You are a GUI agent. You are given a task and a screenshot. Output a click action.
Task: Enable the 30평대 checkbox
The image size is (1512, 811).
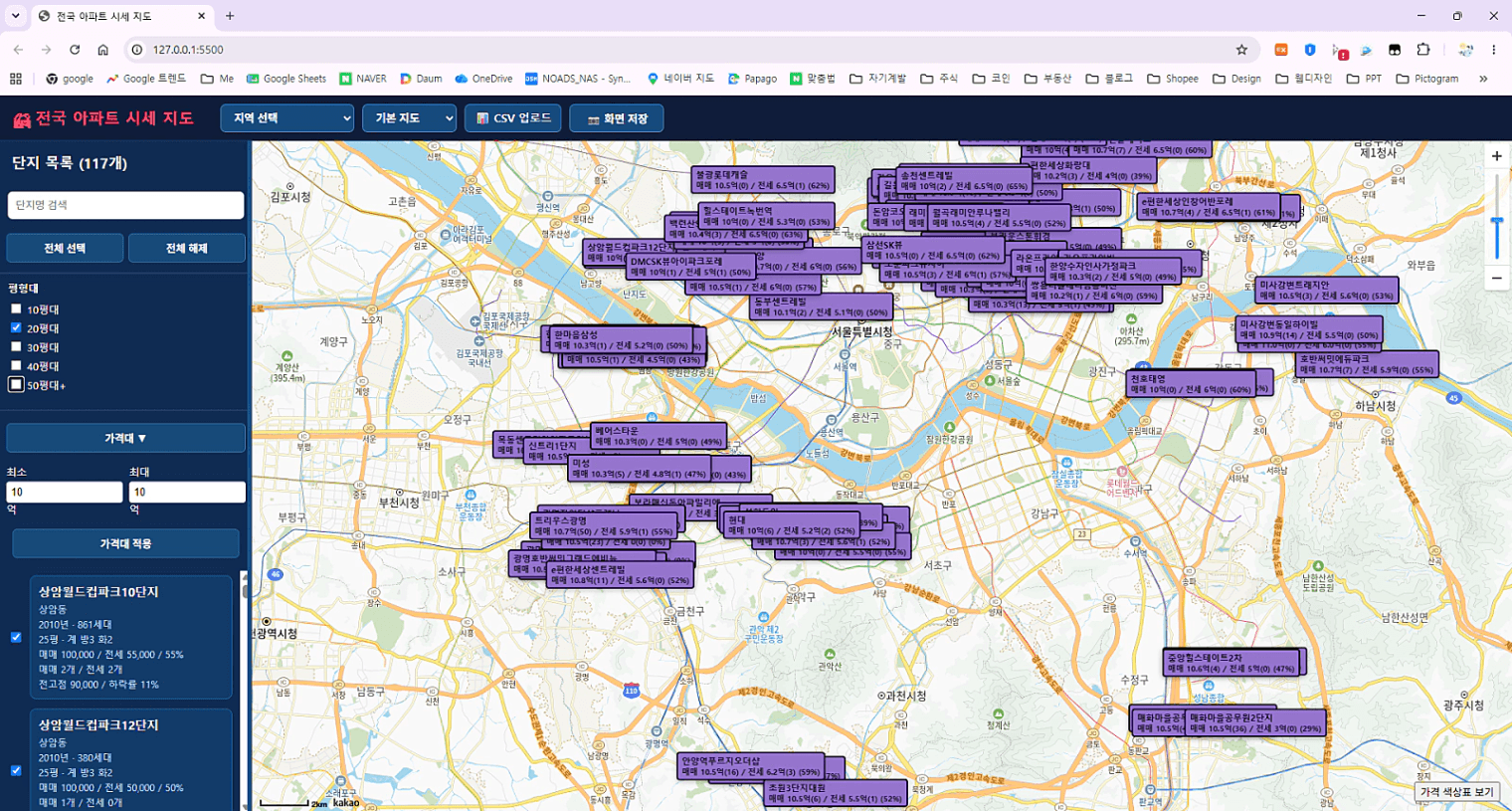click(16, 347)
